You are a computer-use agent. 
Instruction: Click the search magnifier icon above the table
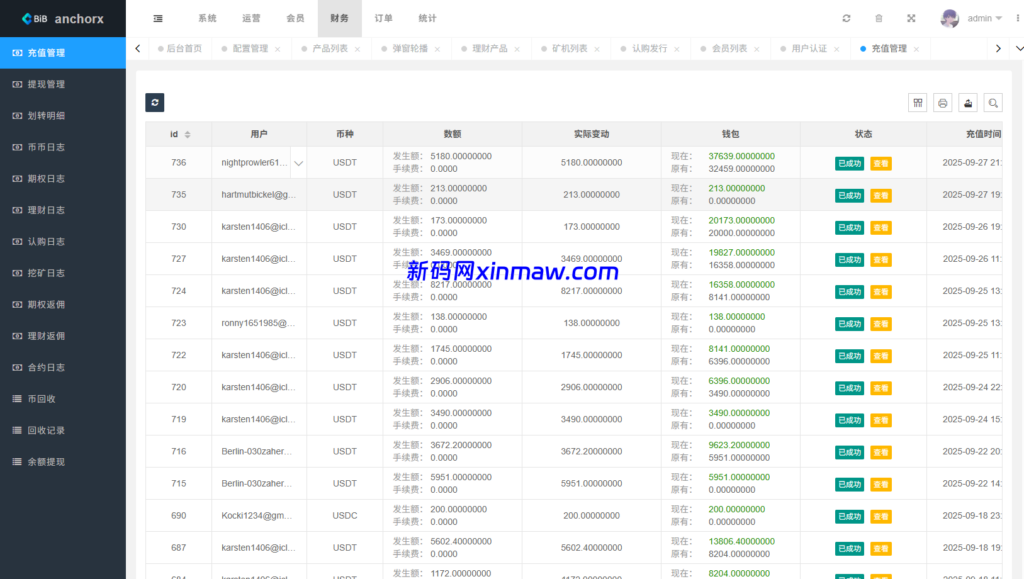point(992,102)
